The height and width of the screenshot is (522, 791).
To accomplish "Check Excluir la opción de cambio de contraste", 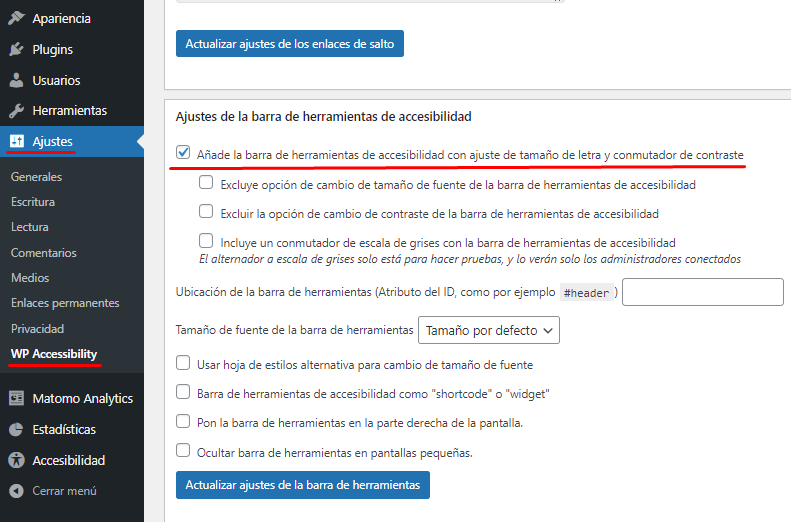I will tap(206, 211).
